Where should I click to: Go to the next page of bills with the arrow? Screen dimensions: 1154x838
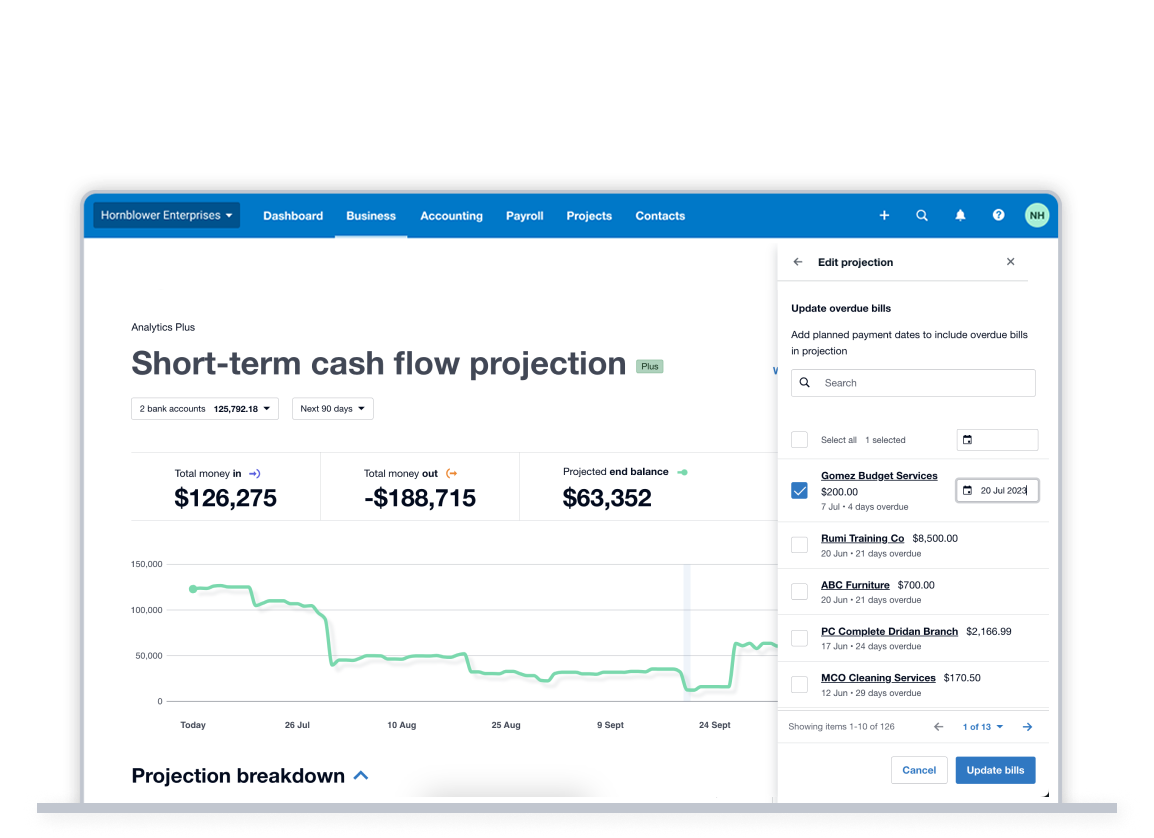coord(1027,726)
